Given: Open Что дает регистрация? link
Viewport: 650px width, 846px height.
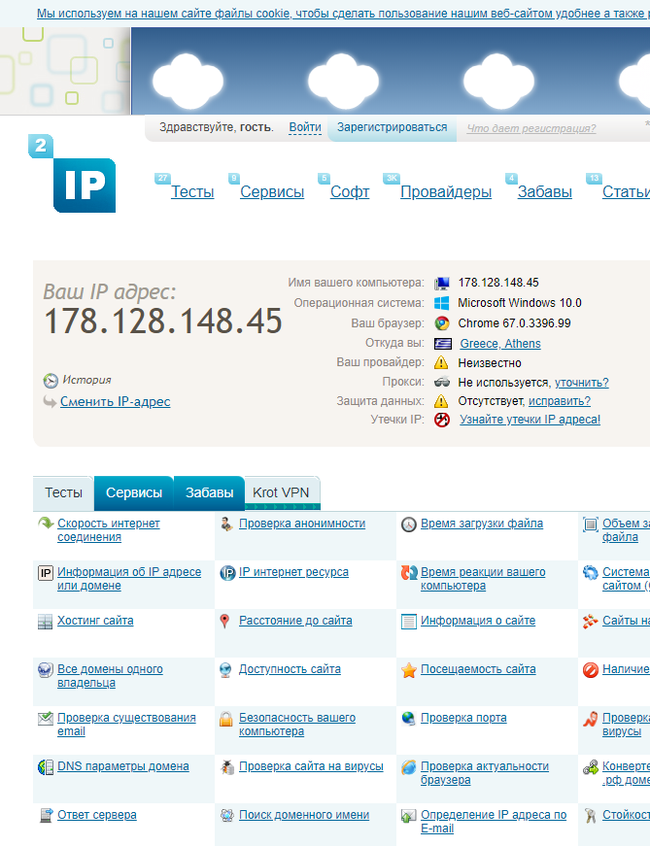Looking at the screenshot, I should coord(531,128).
